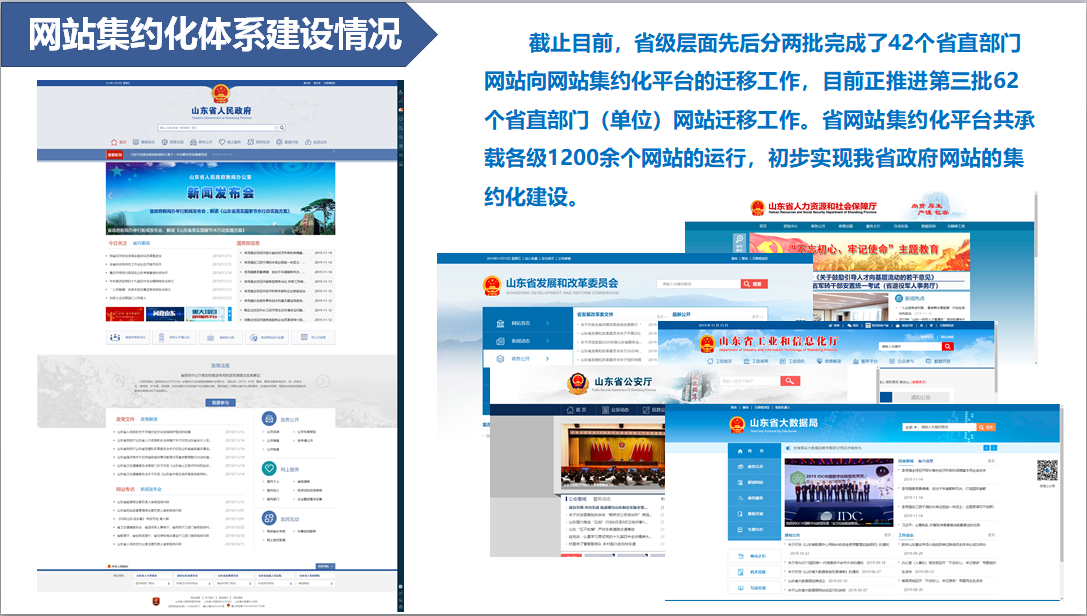The width and height of the screenshot is (1087, 616).
Task: Open the red home icon 首页 on government site
Action: click(114, 142)
